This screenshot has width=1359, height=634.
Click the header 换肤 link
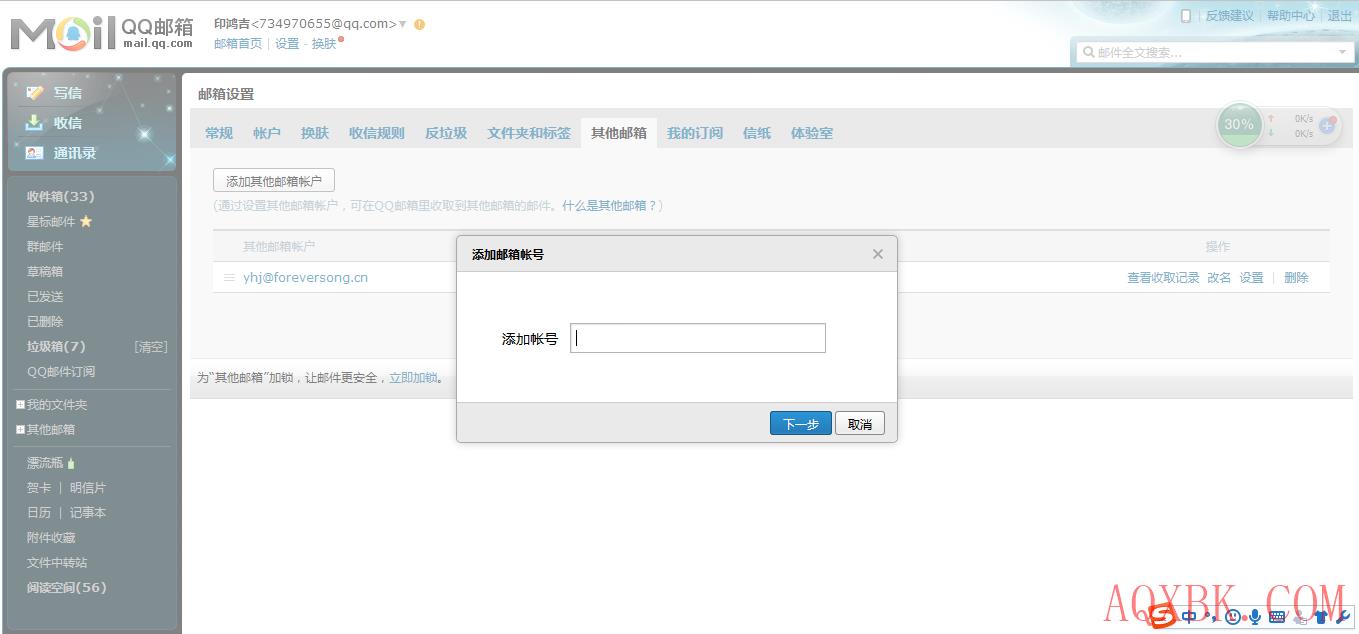324,44
